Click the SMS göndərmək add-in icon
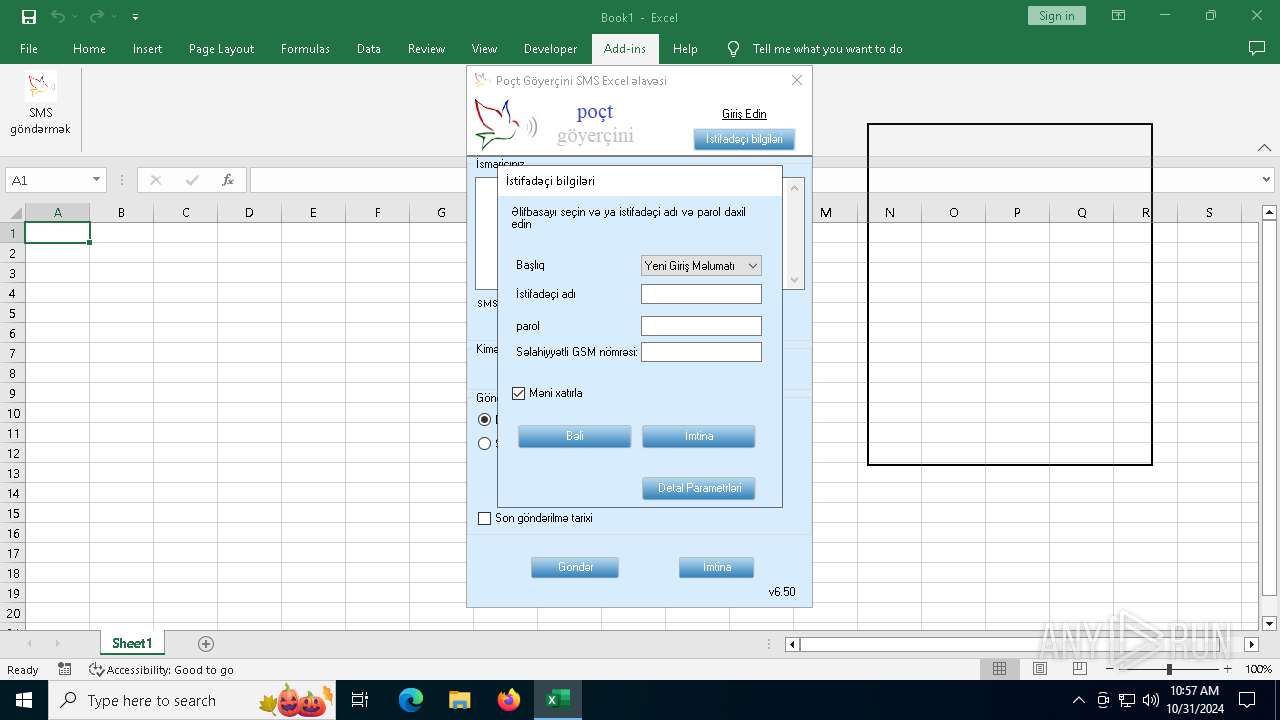Viewport: 1280px width, 720px height. click(x=41, y=104)
